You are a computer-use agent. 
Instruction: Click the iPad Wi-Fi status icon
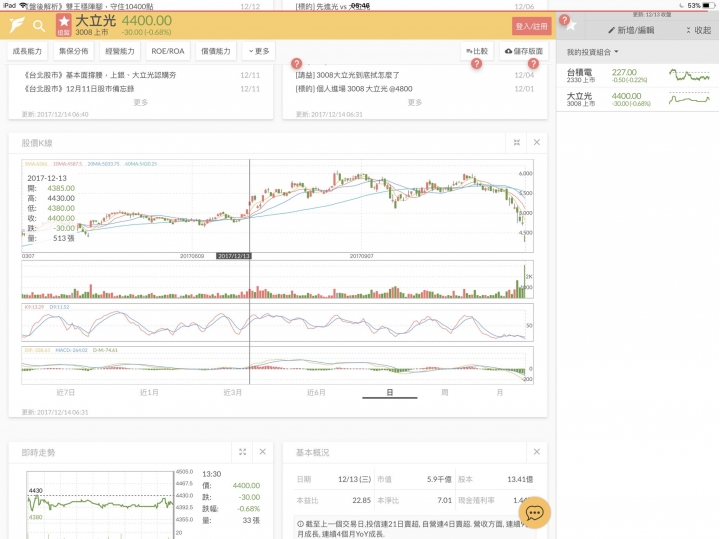[23, 5]
